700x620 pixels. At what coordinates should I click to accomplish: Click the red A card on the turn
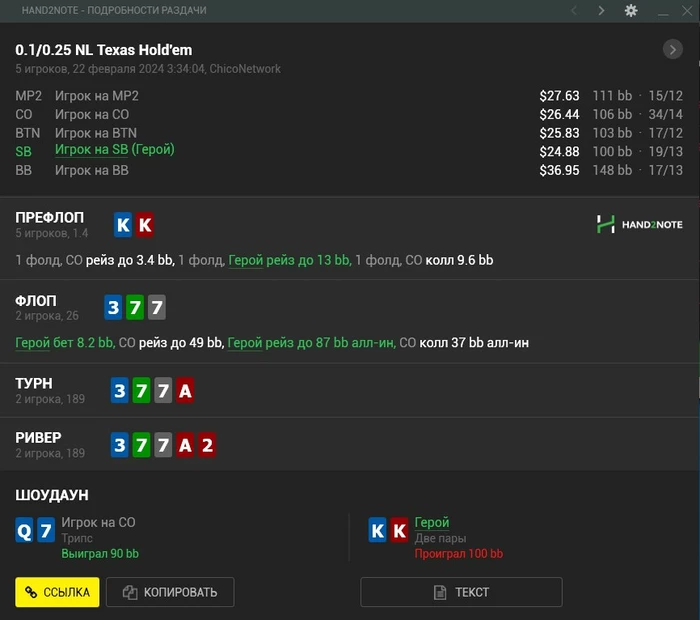[185, 391]
